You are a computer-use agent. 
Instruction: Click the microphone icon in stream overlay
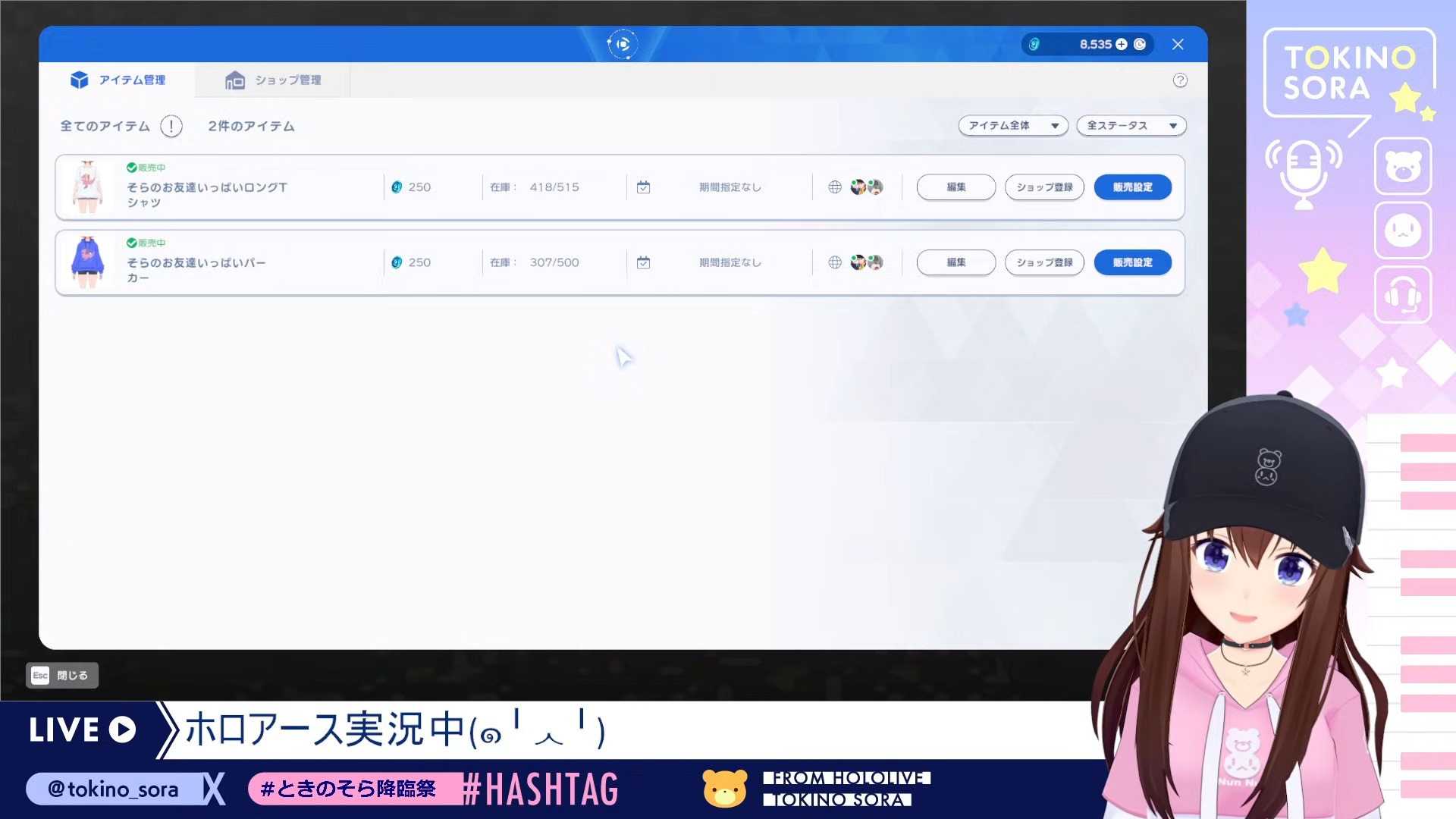[x=1304, y=174]
